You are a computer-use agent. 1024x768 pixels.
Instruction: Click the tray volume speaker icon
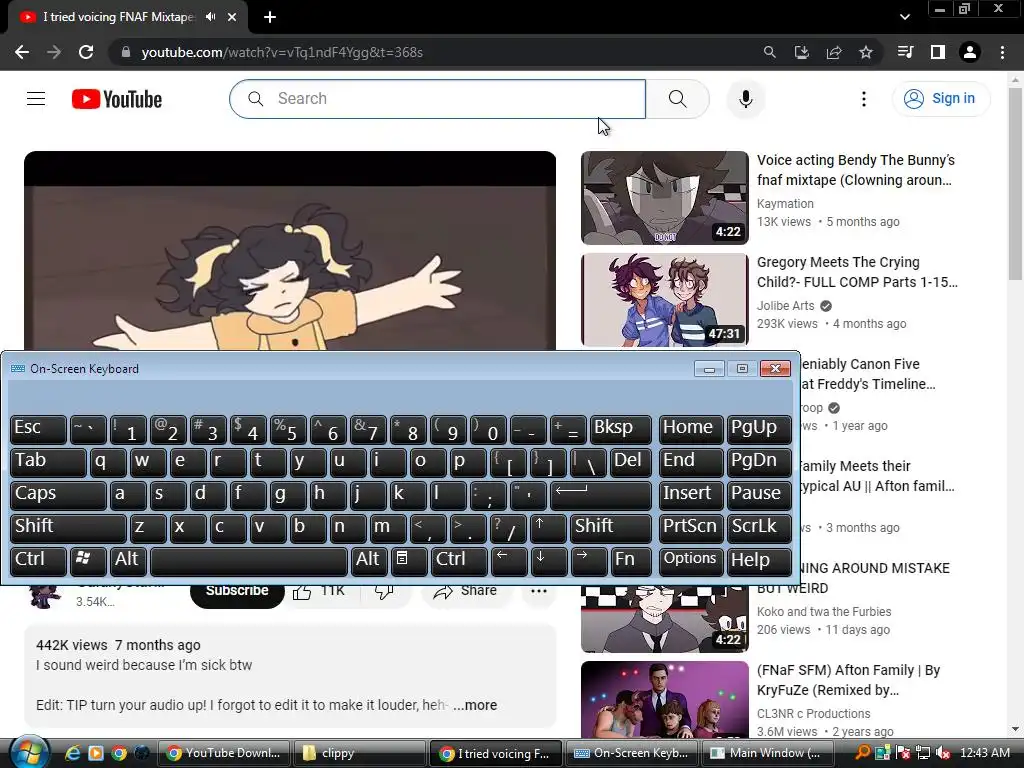pyautogui.click(x=943, y=753)
